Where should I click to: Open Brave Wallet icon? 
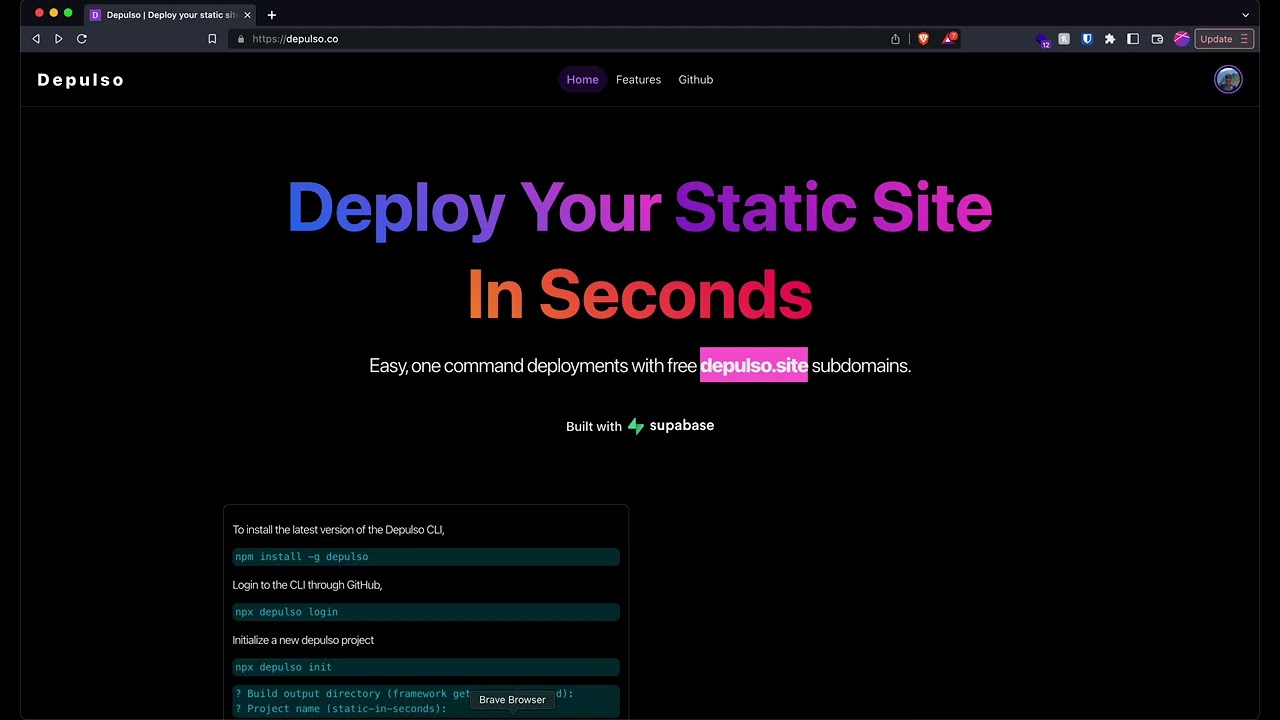point(1157,39)
